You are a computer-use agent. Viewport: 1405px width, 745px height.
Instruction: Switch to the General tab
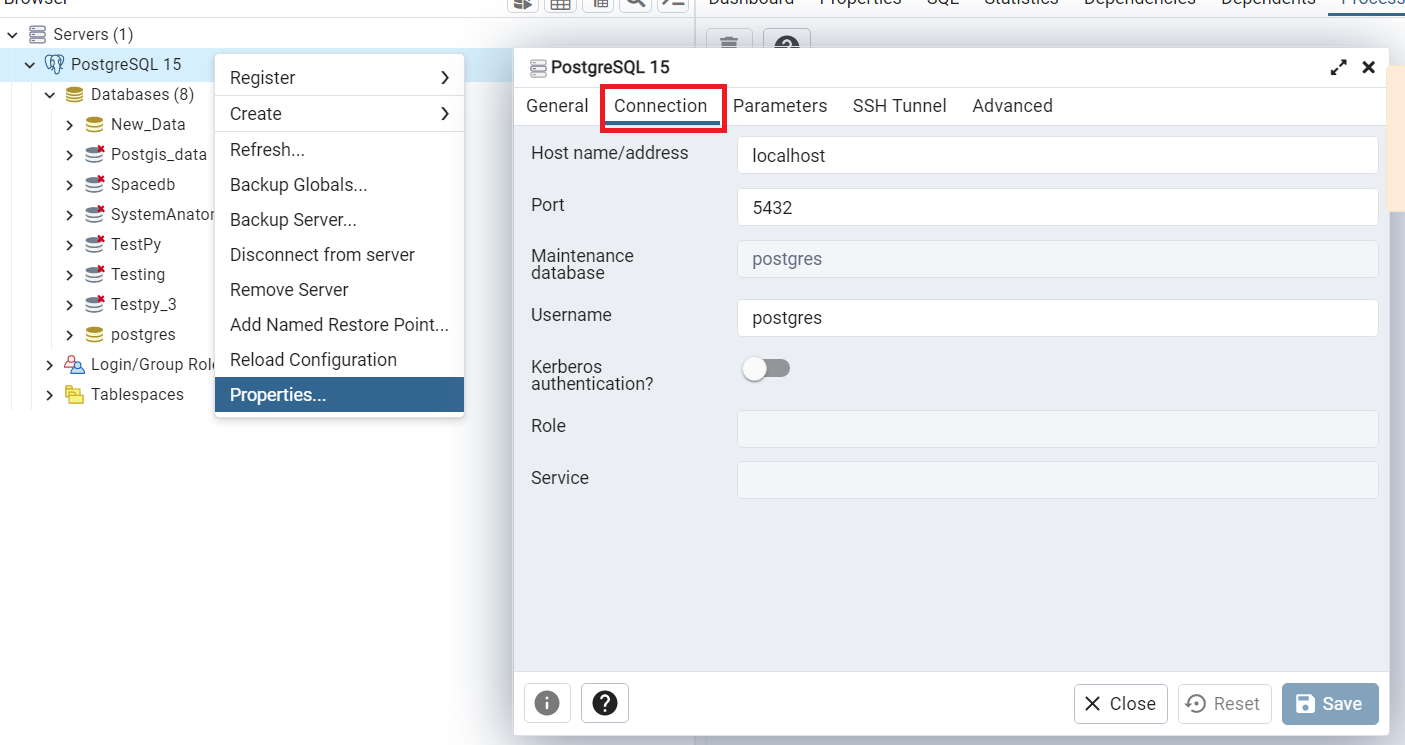557,106
